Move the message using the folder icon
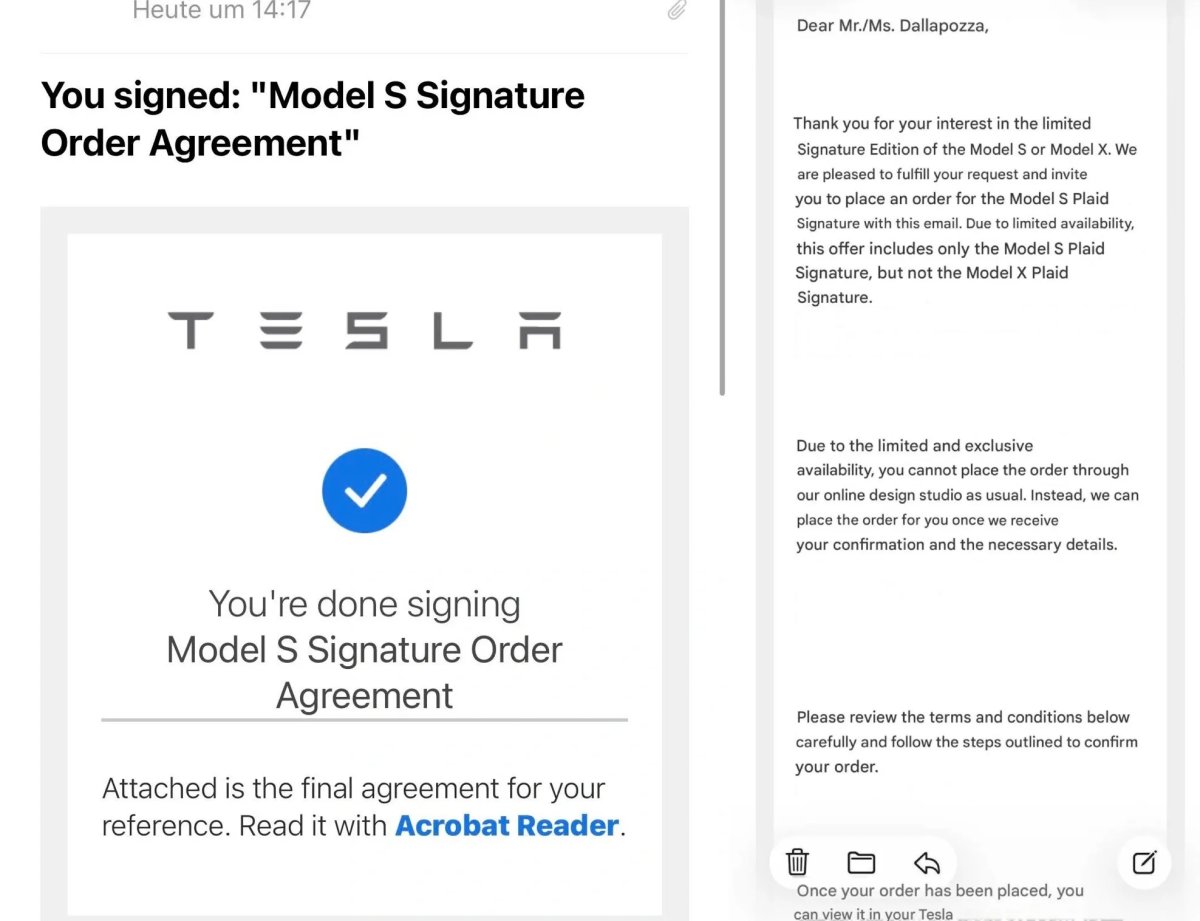1200x921 pixels. 861,862
